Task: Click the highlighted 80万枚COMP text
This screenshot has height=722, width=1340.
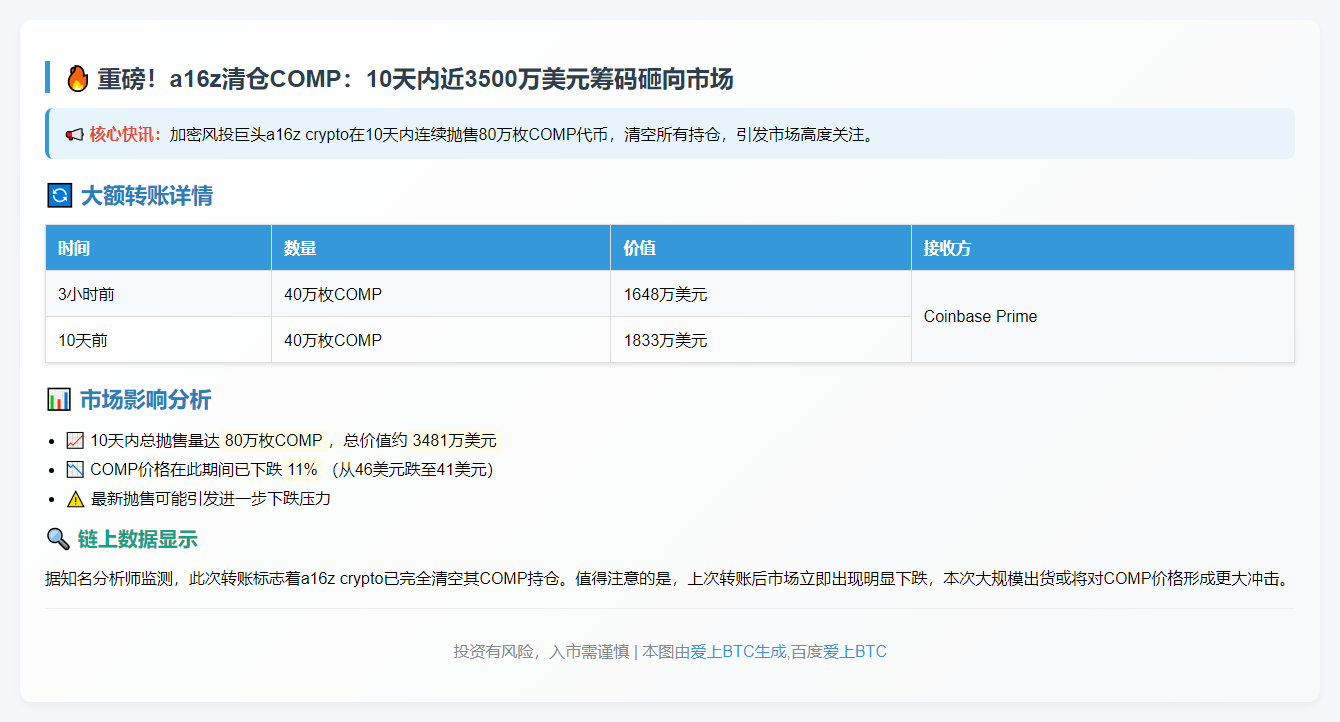Action: point(273,440)
